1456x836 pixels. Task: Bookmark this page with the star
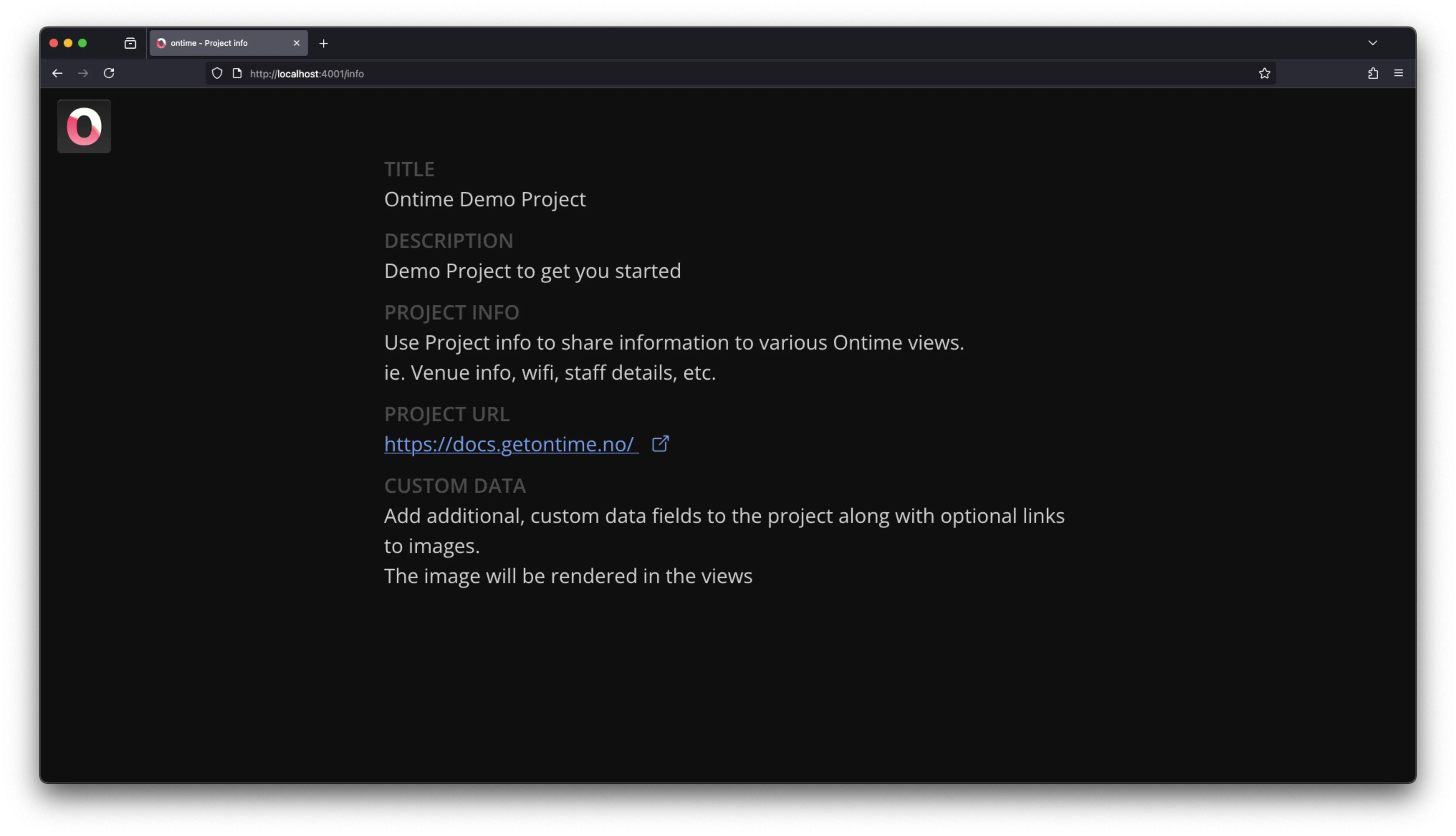point(1264,73)
